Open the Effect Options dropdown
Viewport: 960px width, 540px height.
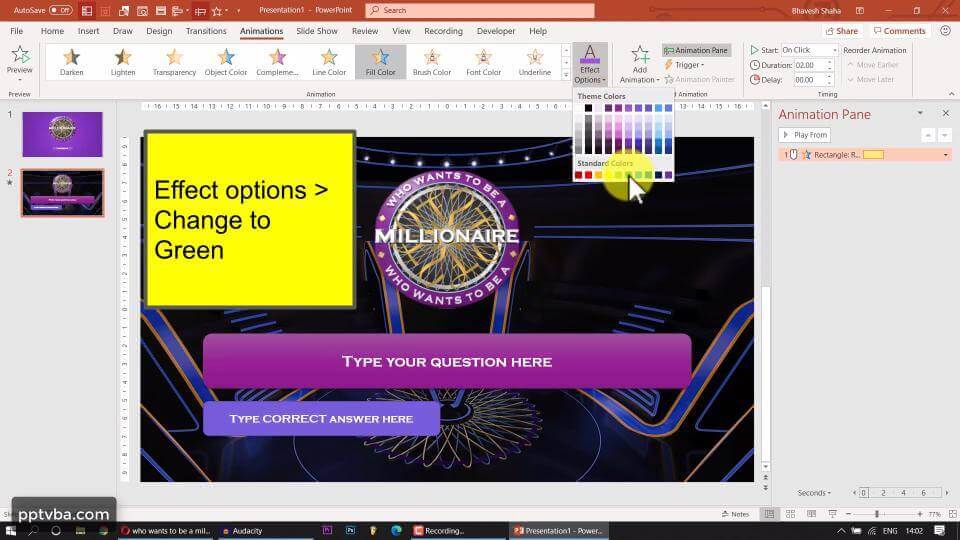tap(590, 64)
